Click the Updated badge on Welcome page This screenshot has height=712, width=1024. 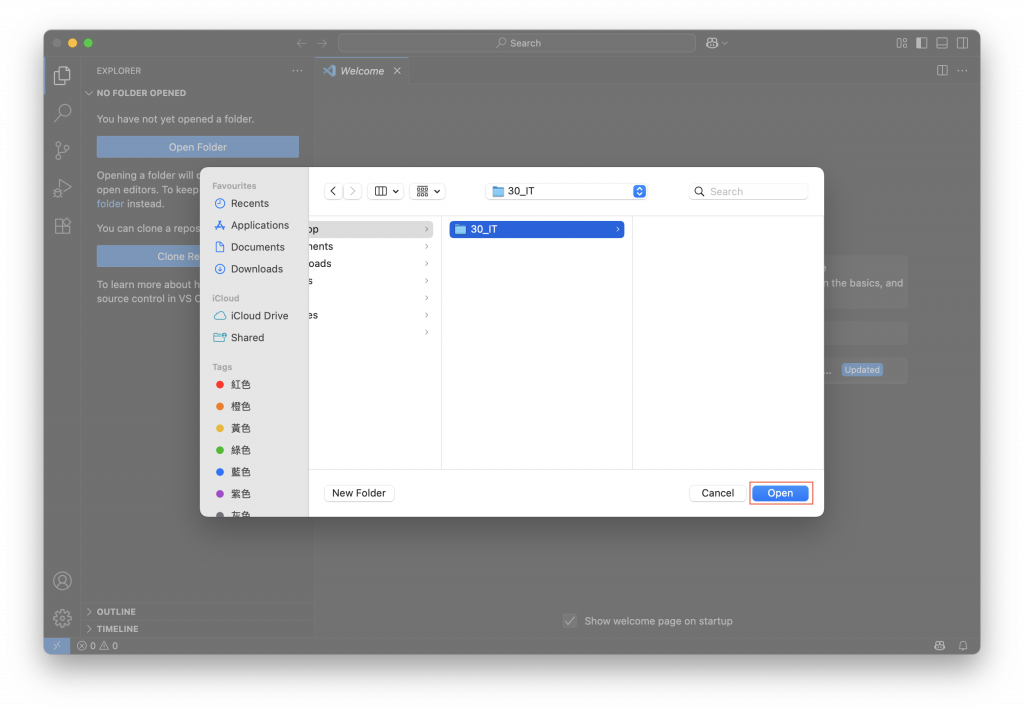[861, 370]
